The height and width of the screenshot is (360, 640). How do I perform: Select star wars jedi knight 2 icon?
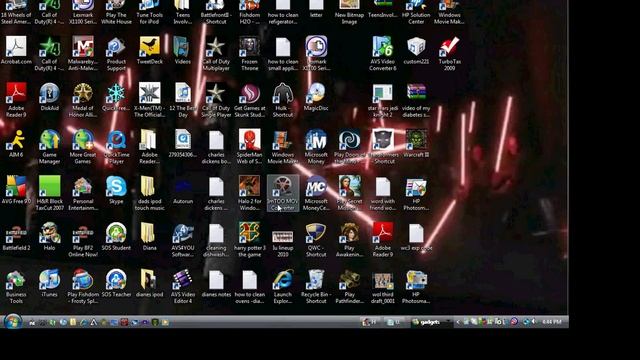382,100
